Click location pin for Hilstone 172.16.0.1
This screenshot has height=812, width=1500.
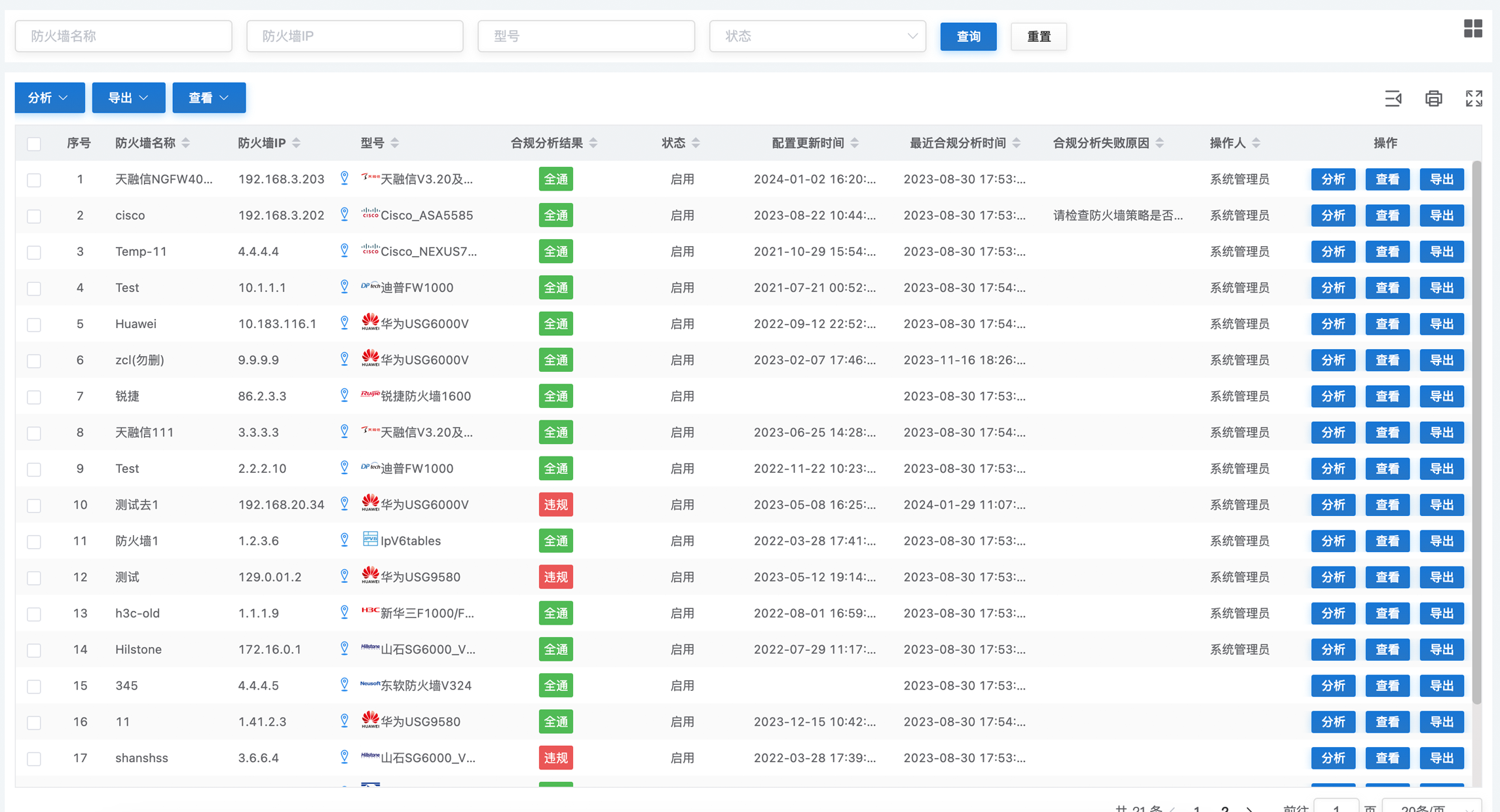(x=345, y=648)
